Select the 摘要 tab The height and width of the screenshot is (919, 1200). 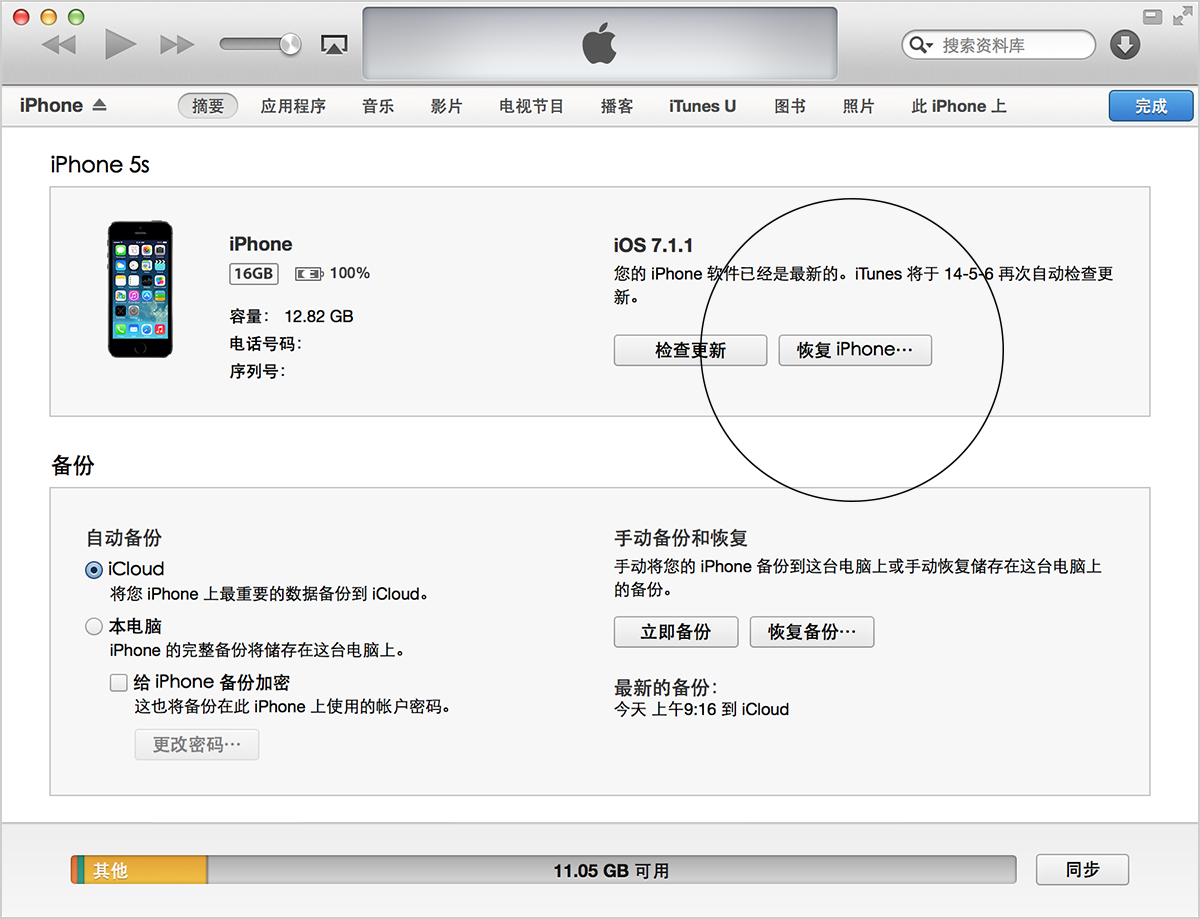tap(208, 106)
